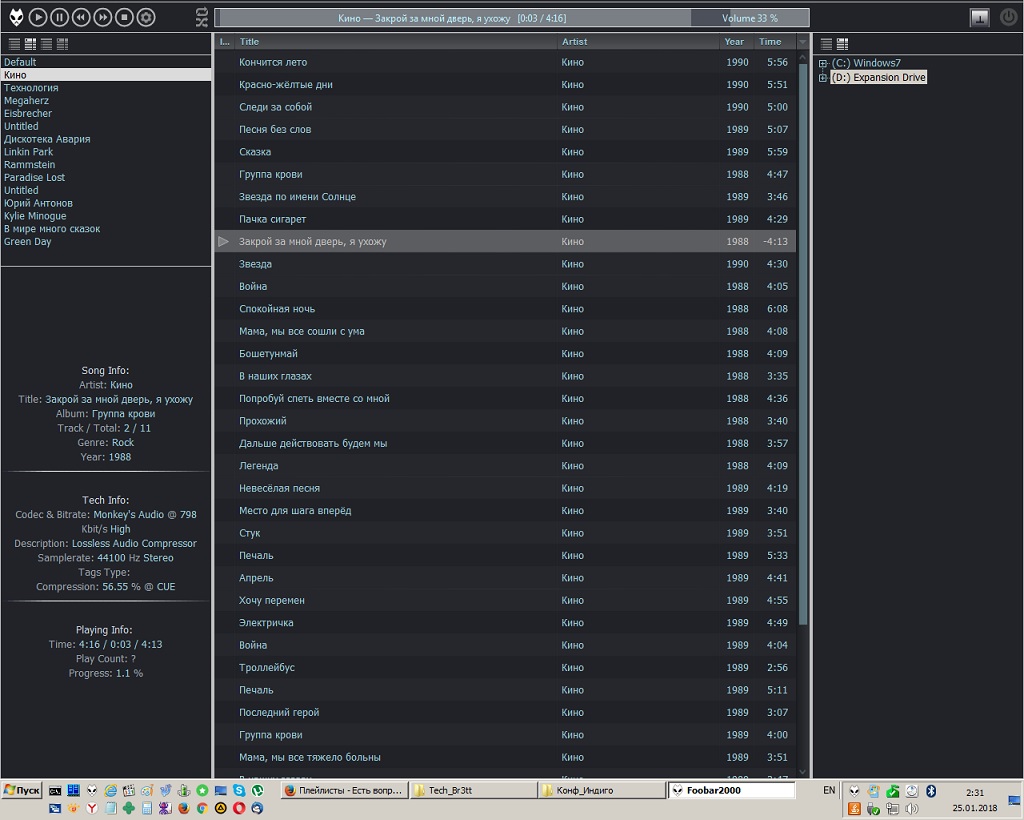Open the Paradise Lost playlist
The height and width of the screenshot is (820, 1024).
coord(106,178)
